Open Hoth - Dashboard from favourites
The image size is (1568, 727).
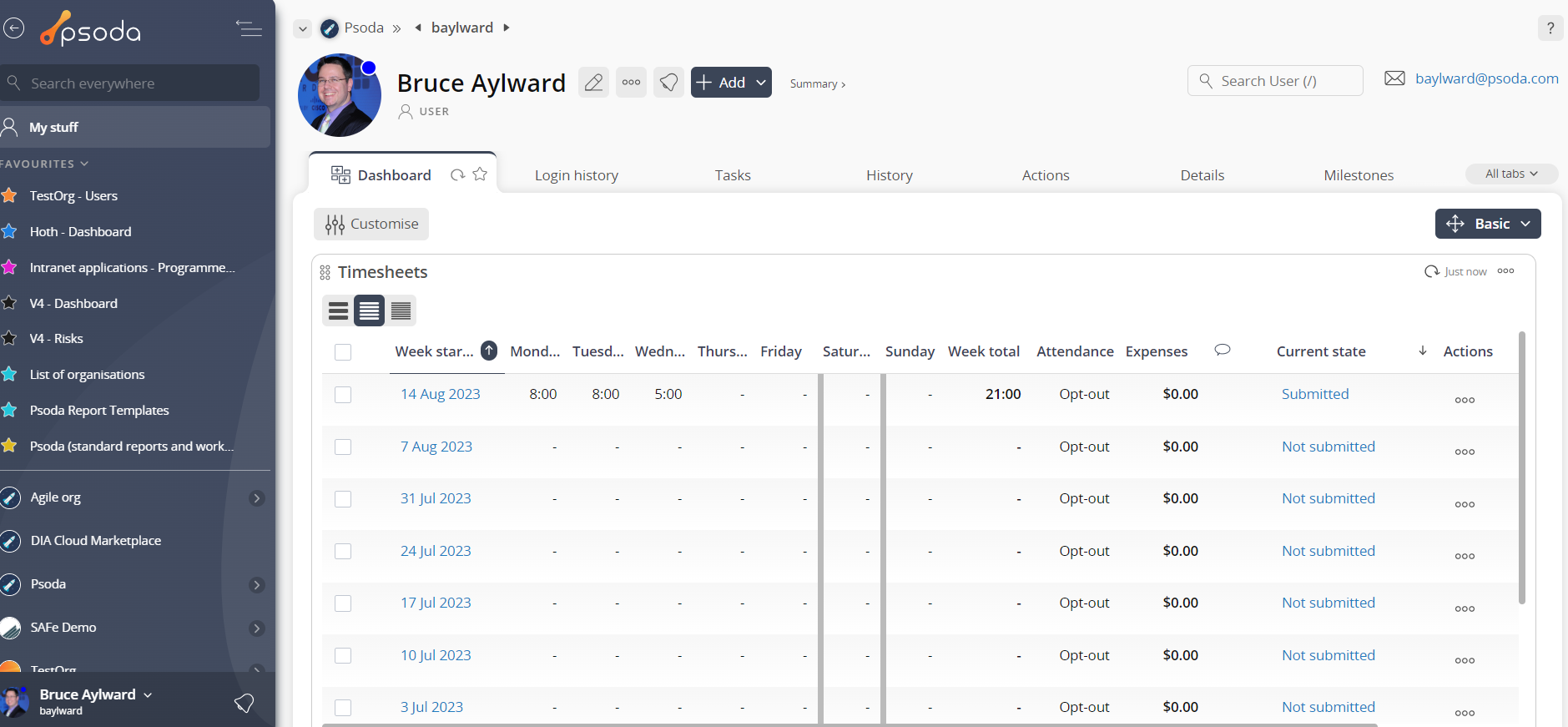click(x=80, y=231)
